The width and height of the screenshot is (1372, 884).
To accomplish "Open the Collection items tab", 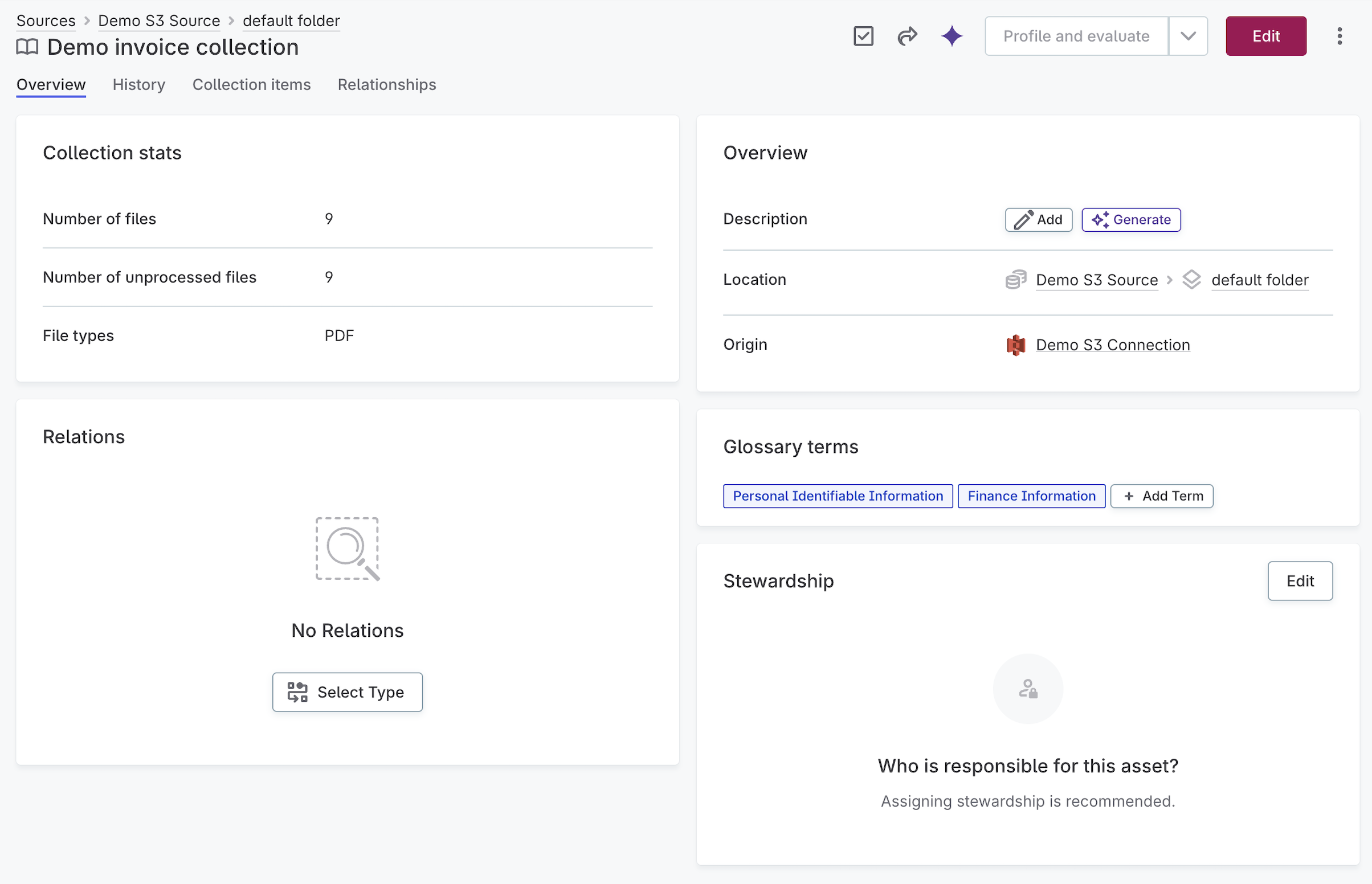I will click(x=251, y=84).
